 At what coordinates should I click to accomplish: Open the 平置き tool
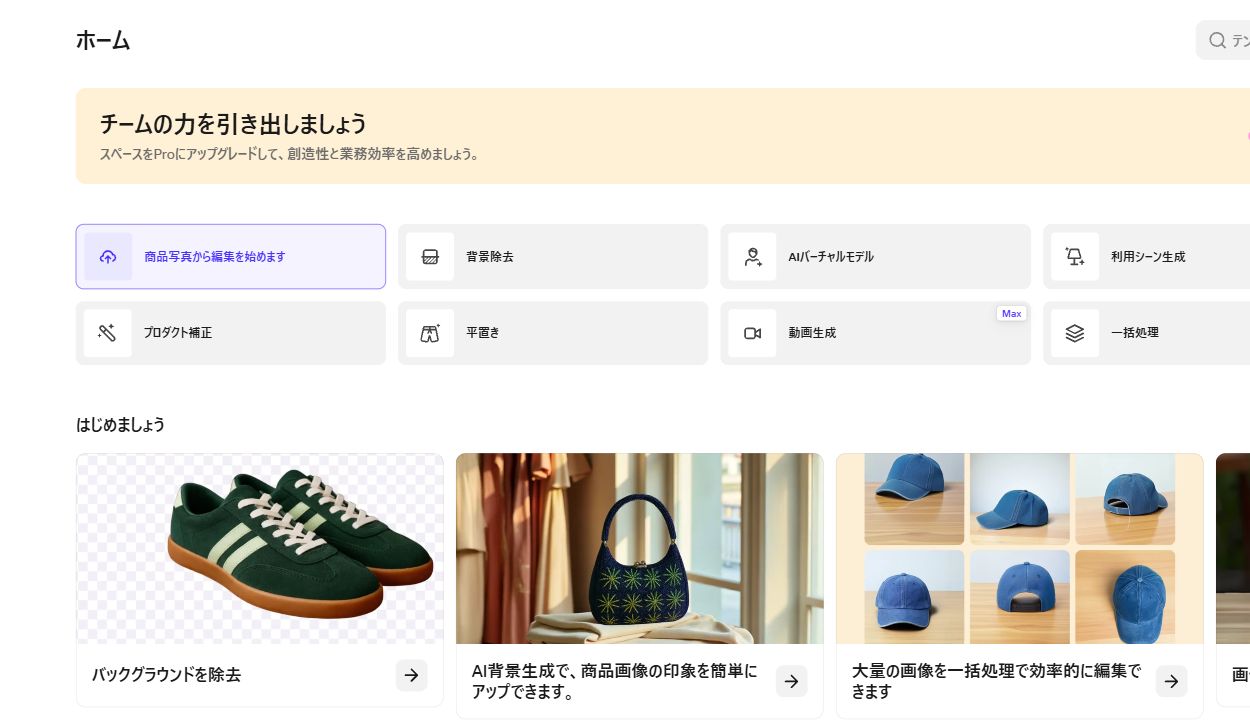553,333
